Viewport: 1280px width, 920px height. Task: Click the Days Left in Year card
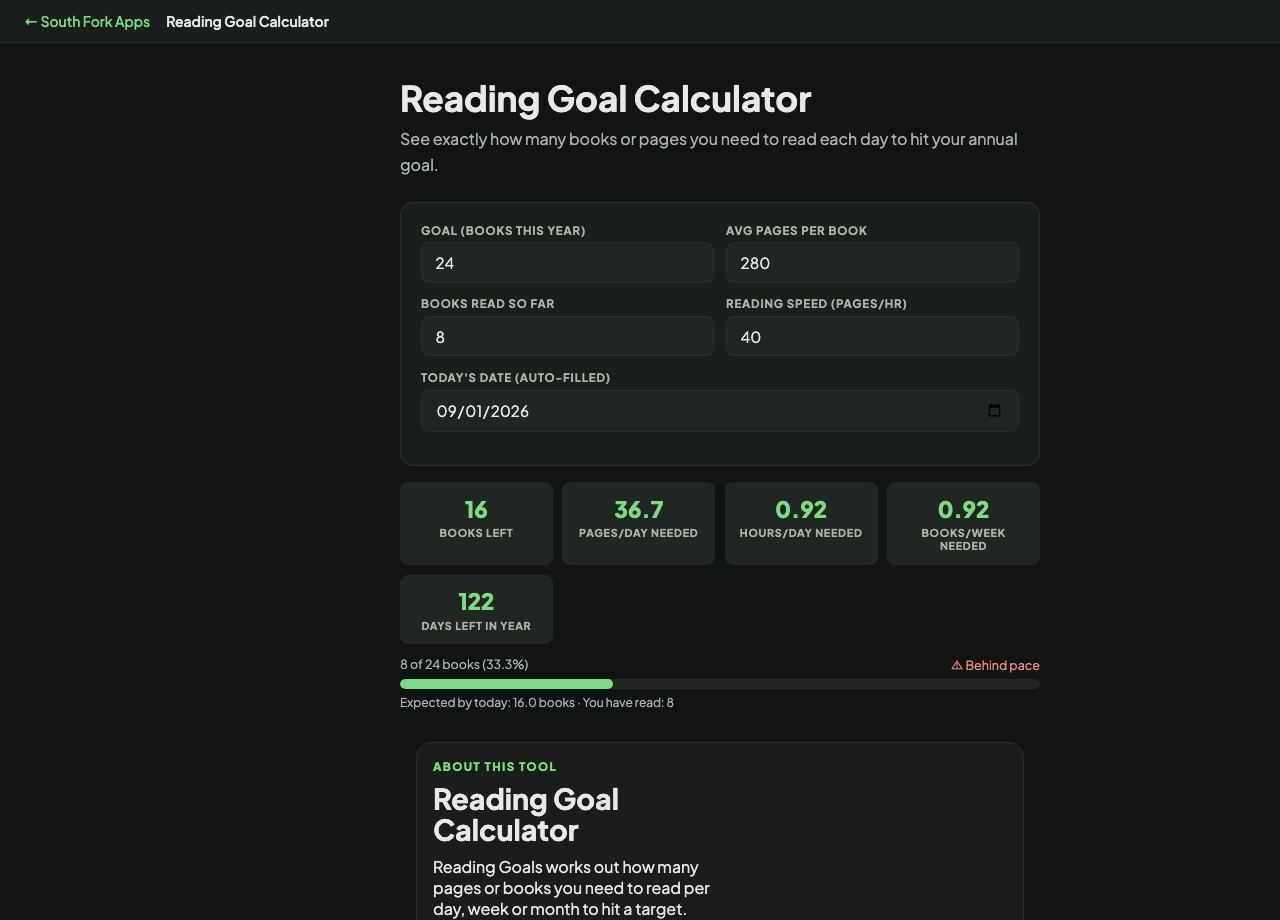pyautogui.click(x=476, y=609)
